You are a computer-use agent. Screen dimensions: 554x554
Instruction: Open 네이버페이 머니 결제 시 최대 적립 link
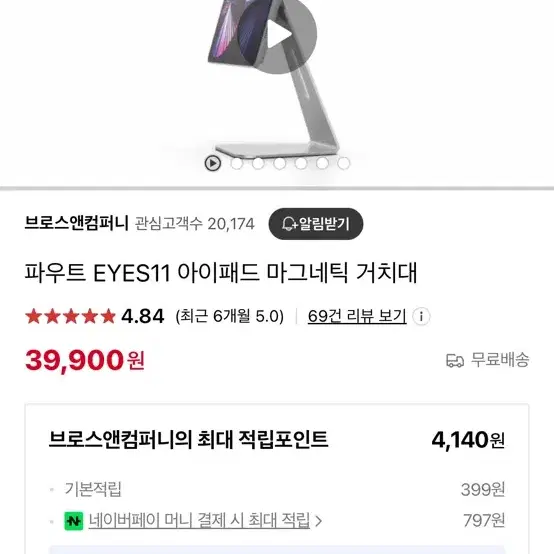[x=199, y=520]
